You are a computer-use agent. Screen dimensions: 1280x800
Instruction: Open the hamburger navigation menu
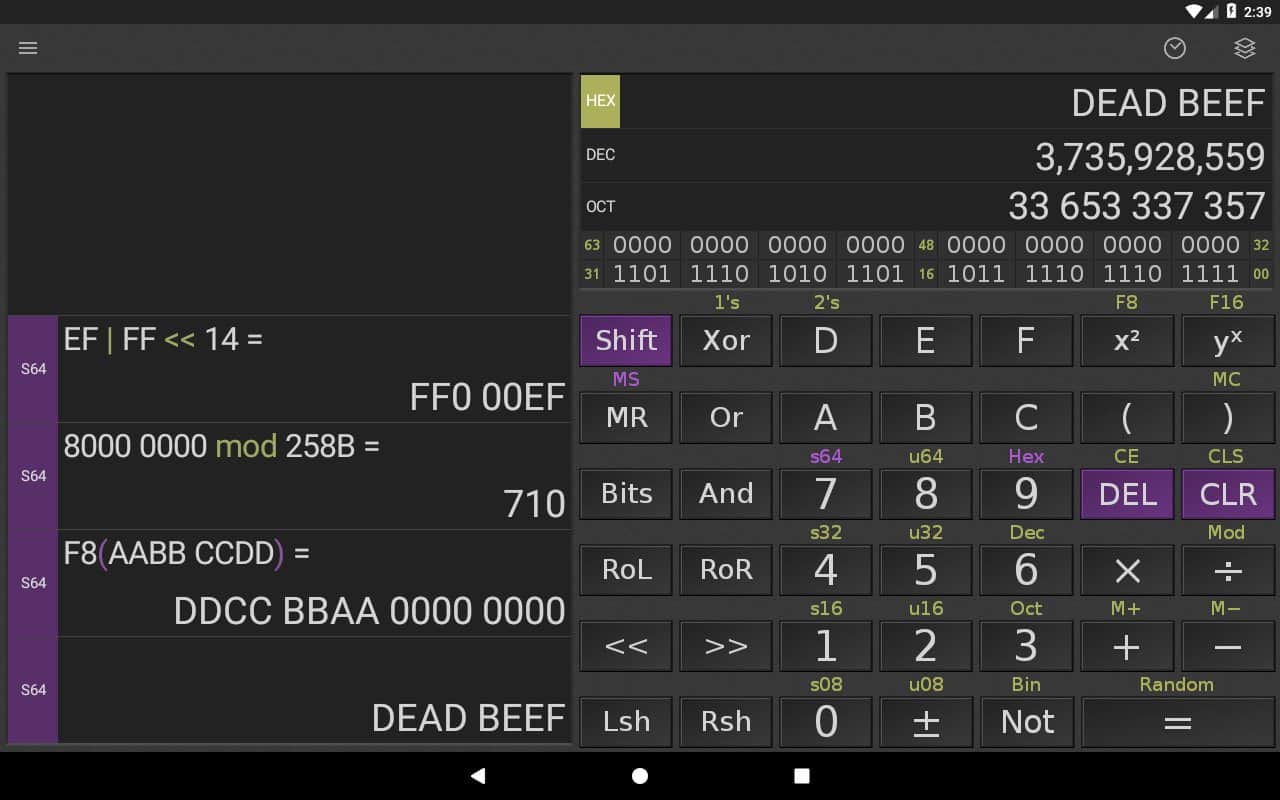(28, 48)
